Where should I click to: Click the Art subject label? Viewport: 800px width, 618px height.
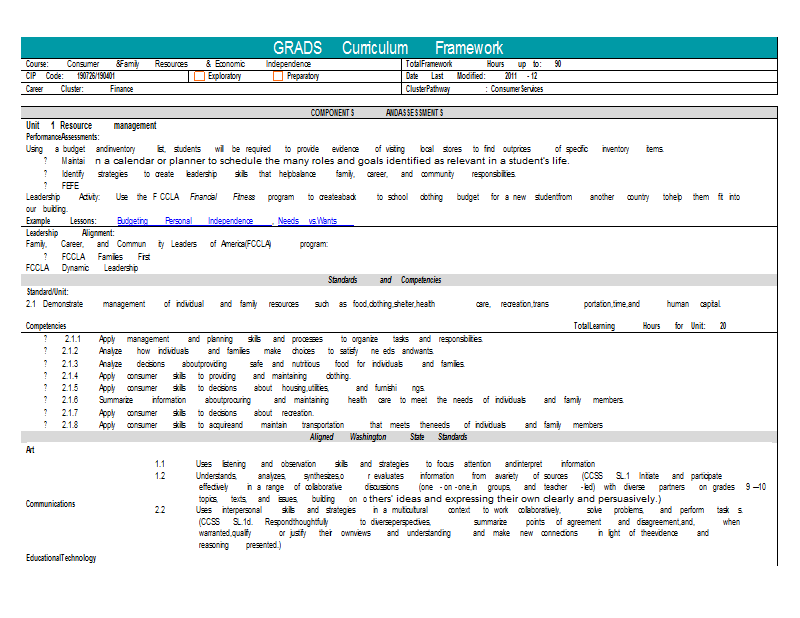point(30,450)
